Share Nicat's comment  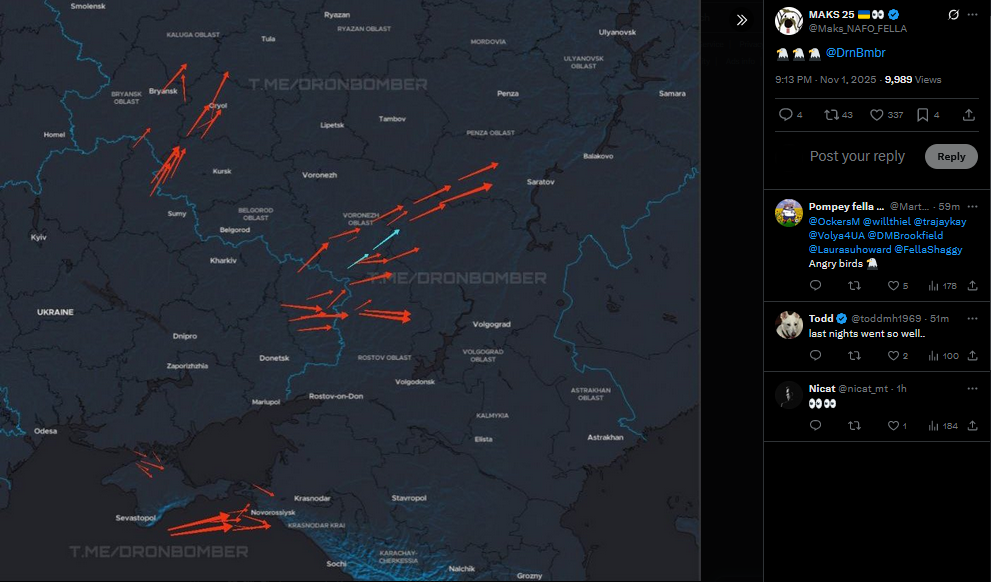coord(973,426)
